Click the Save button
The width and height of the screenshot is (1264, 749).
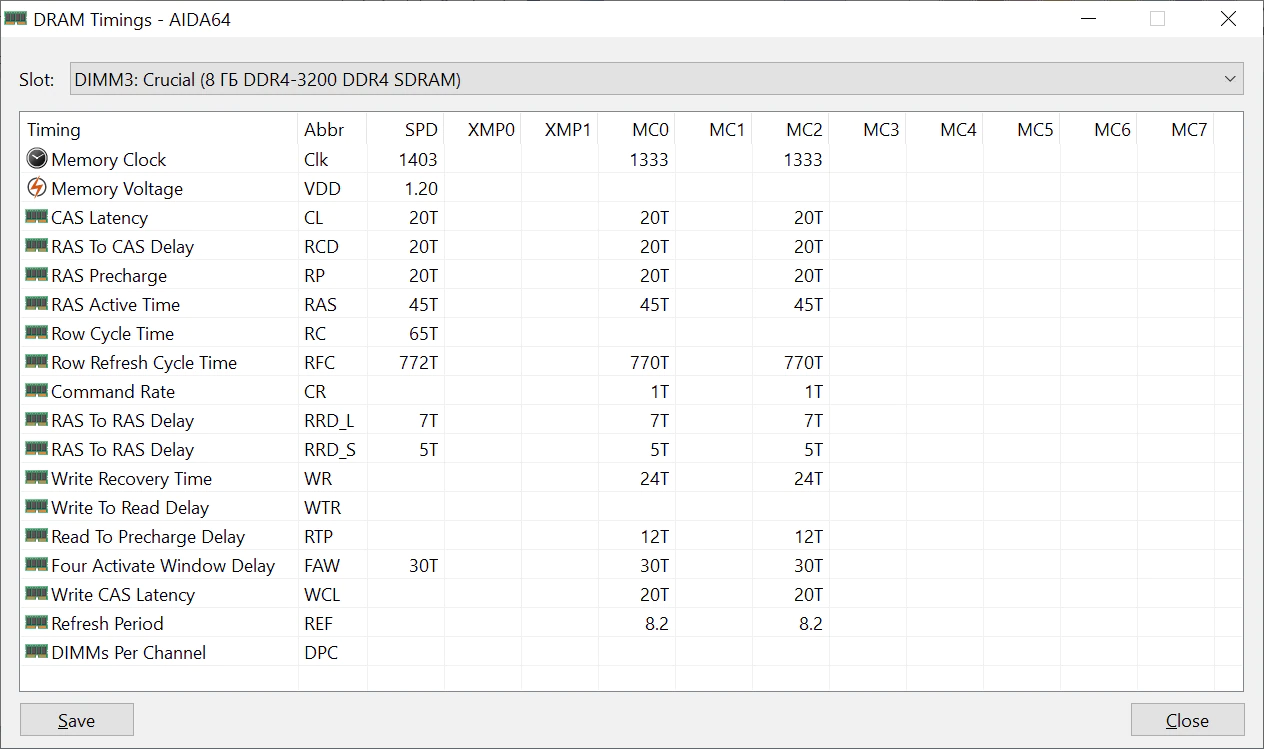tap(76, 719)
